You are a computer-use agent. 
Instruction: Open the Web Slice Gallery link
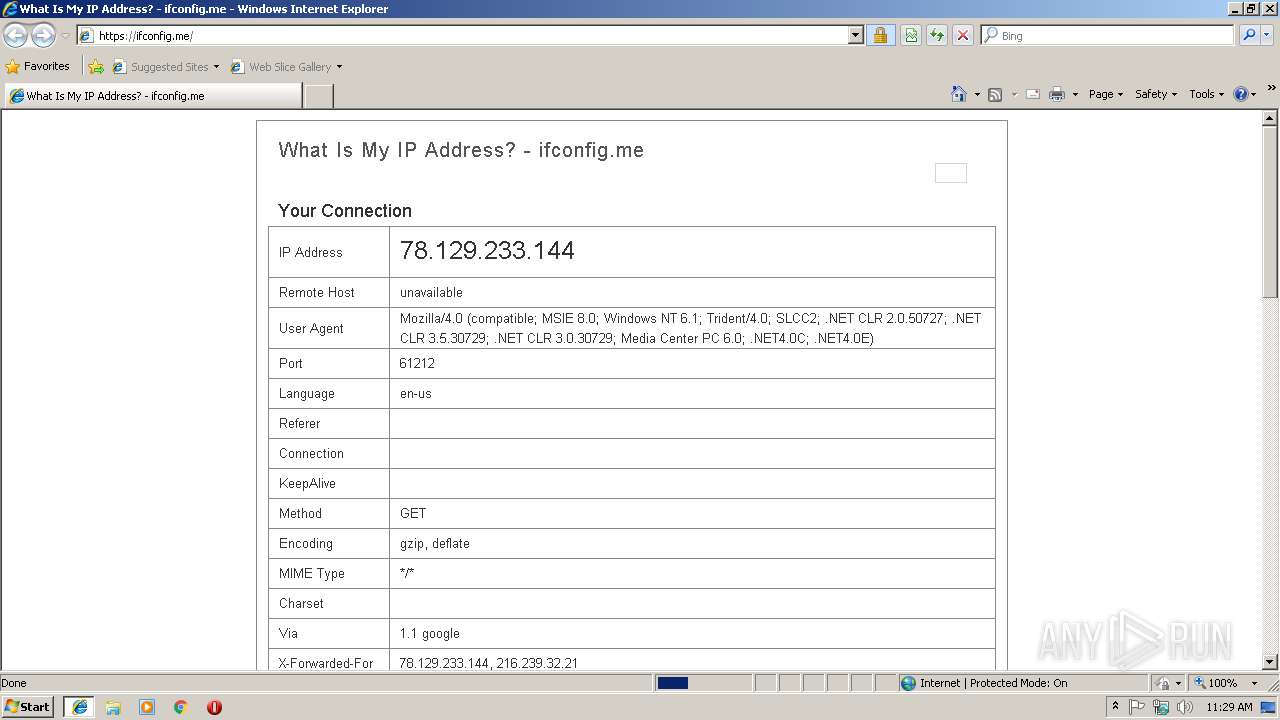(x=281, y=67)
